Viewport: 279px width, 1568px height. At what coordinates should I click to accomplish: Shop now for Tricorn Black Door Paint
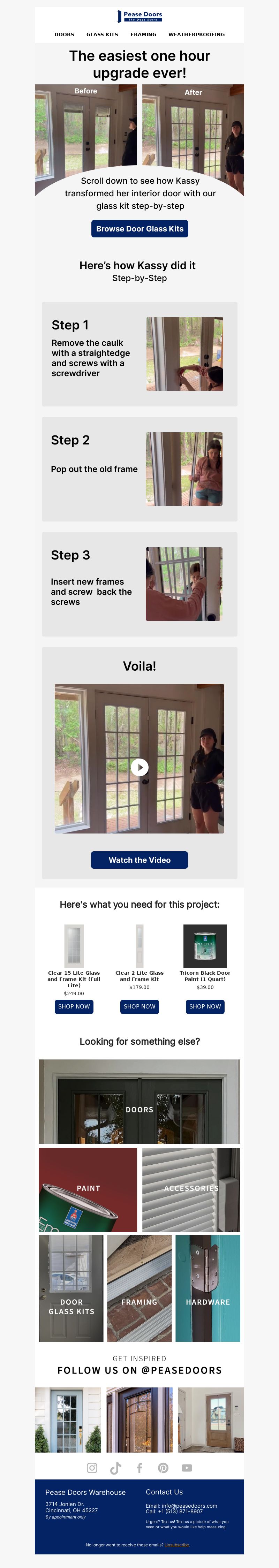click(x=205, y=1006)
